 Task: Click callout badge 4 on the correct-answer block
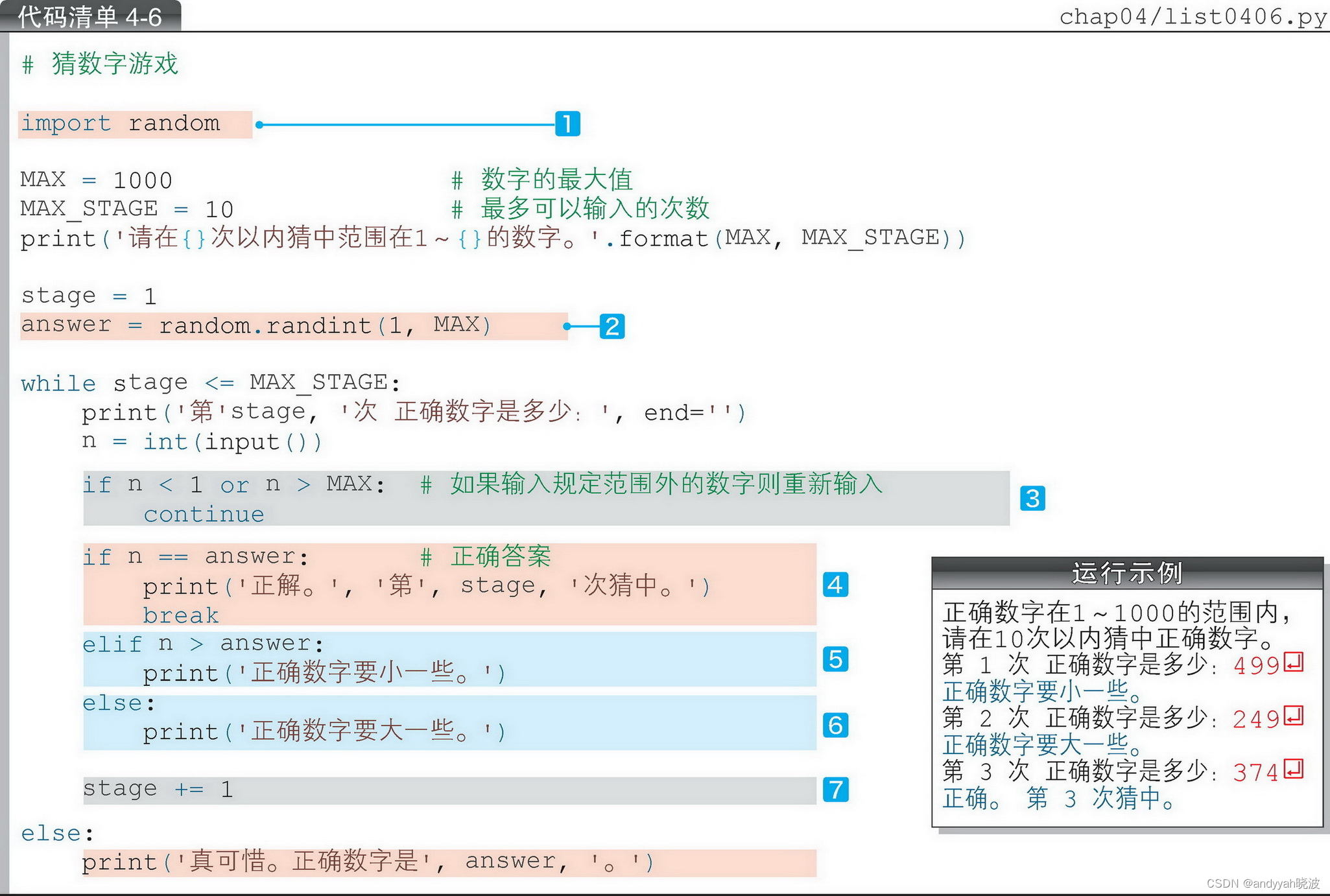(x=837, y=585)
